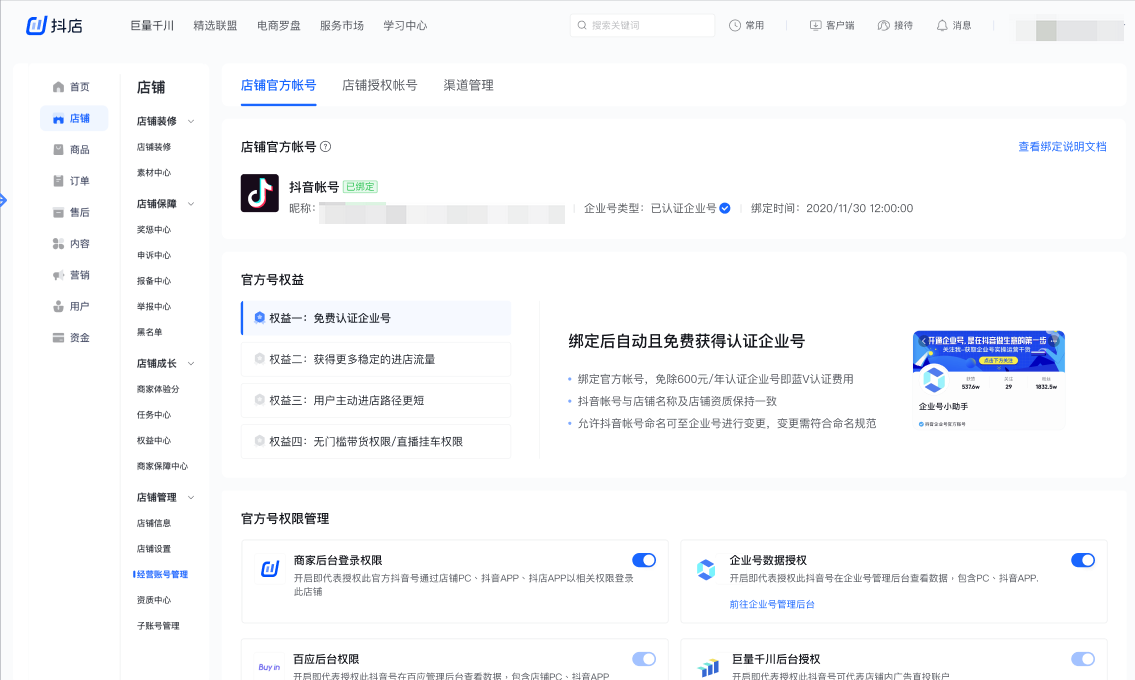Switch to 店铺授权帐号 tab
Viewport: 1135px width, 680px height.
tap(380, 86)
